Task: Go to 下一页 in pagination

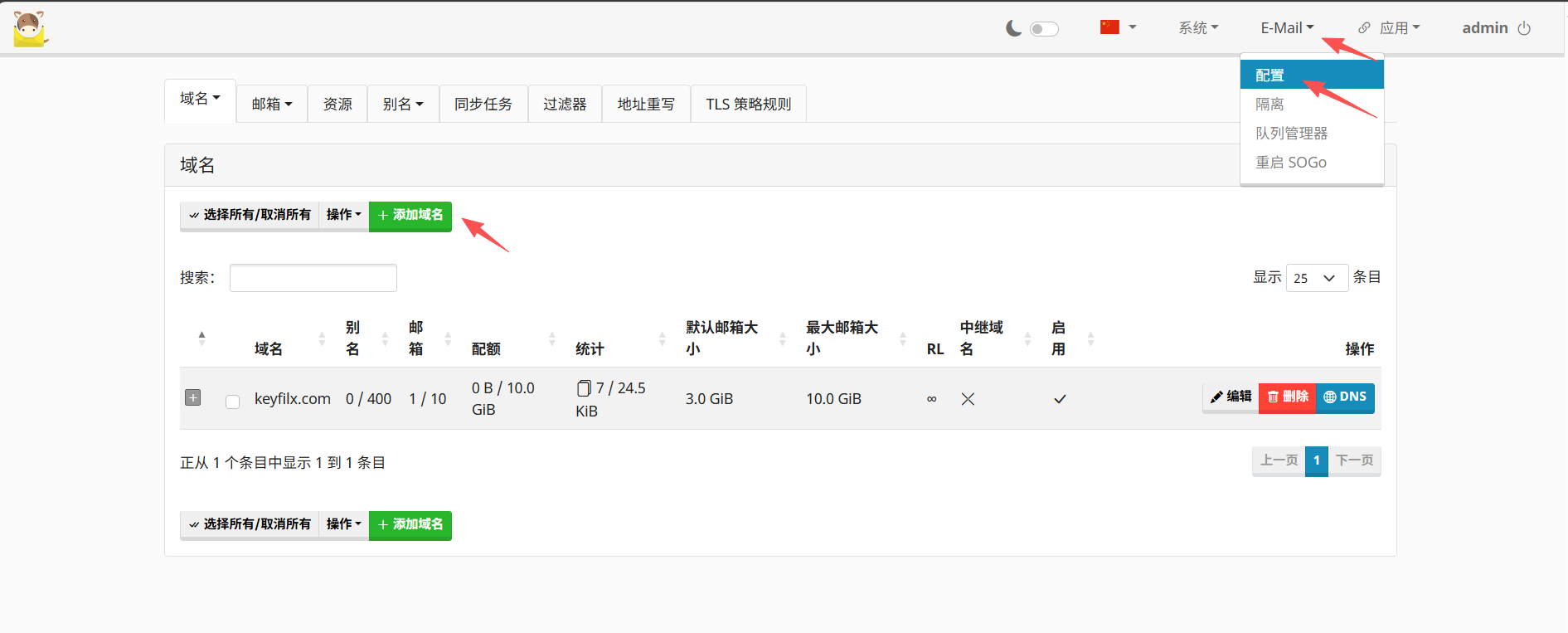Action: [x=1354, y=460]
